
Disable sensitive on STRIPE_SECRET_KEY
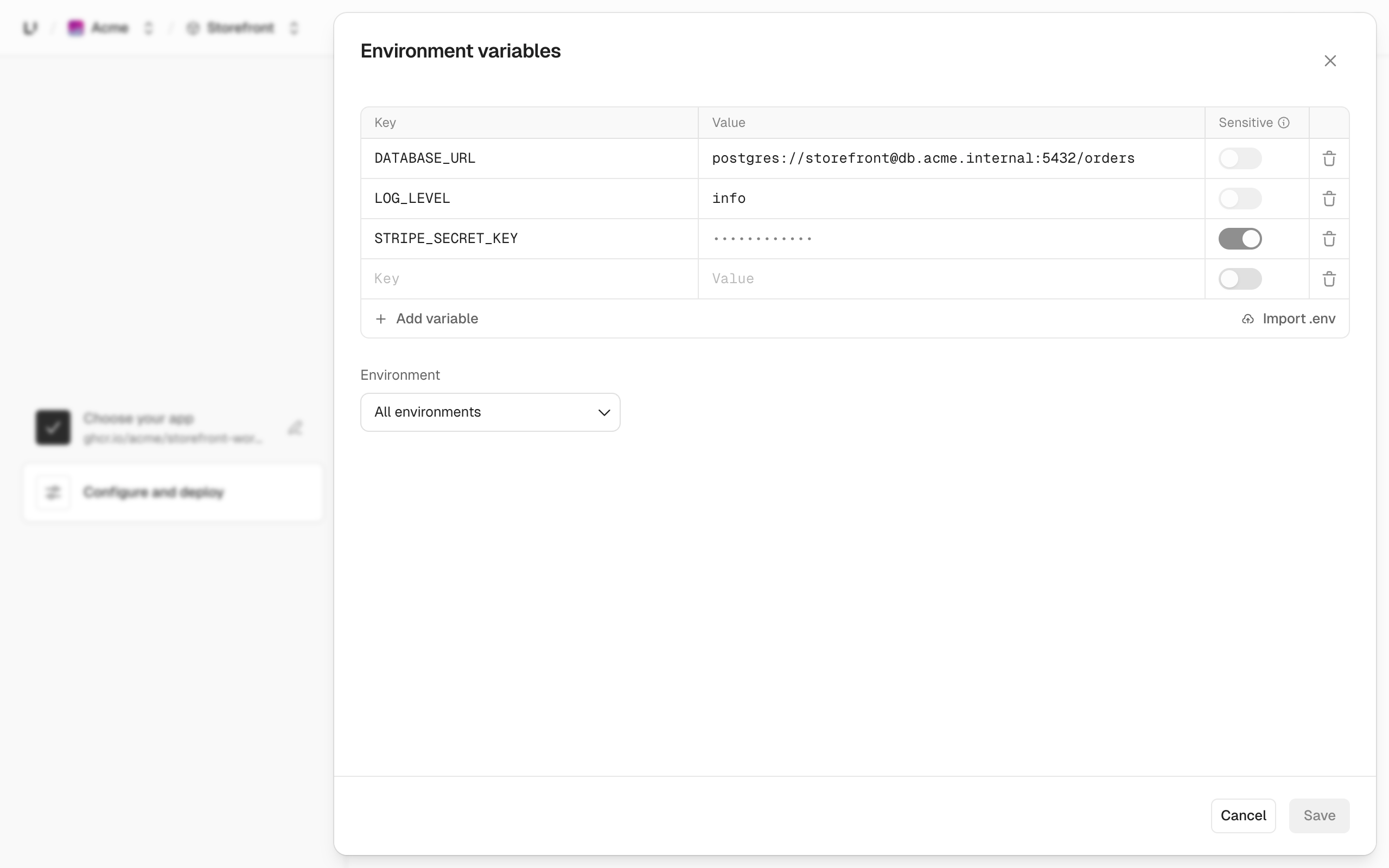tap(1240, 239)
